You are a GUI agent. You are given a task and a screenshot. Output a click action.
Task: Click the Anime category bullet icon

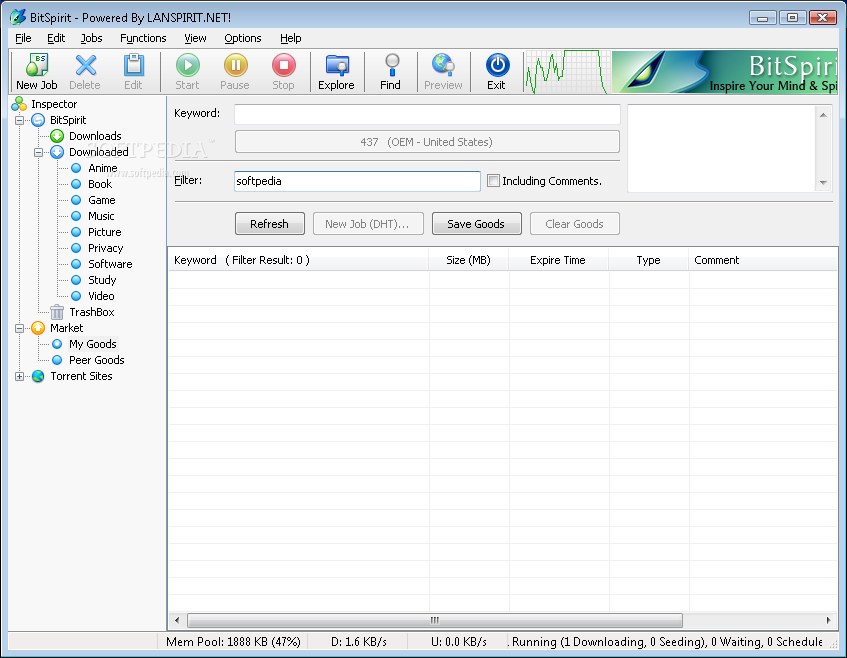[x=76, y=168]
